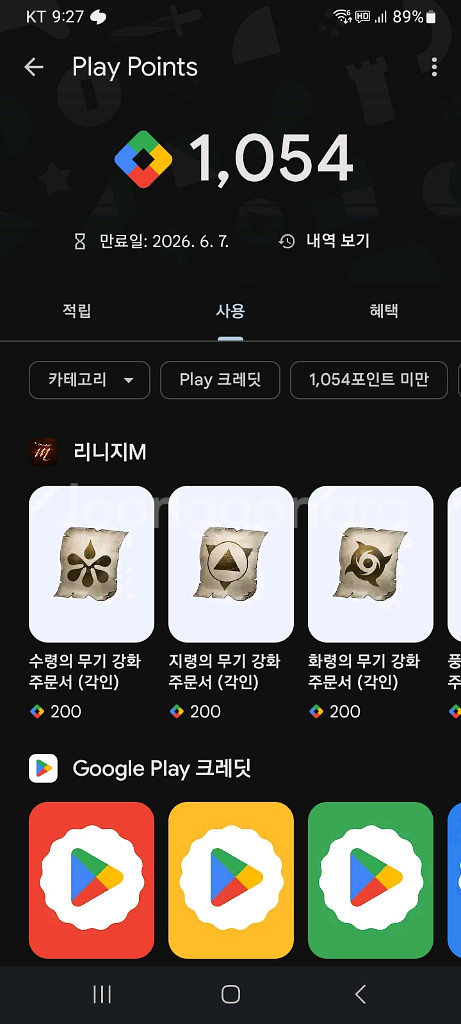Toggle the Play 크레딧 filter chip
Viewport: 461px width, 1024px height.
(x=220, y=380)
